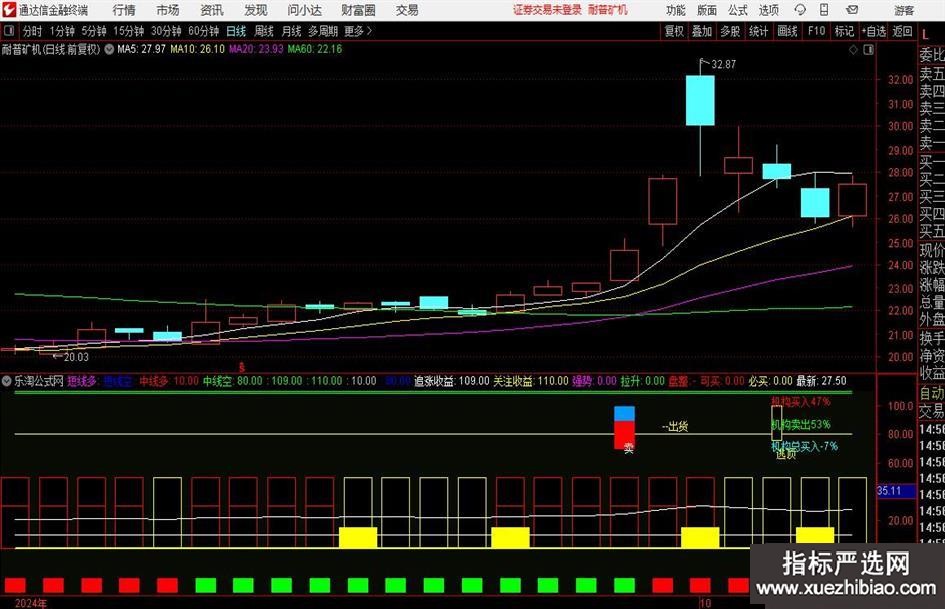The height and width of the screenshot is (609, 945).
Task: Open the 复权 adjustment dropdown
Action: [x=675, y=31]
